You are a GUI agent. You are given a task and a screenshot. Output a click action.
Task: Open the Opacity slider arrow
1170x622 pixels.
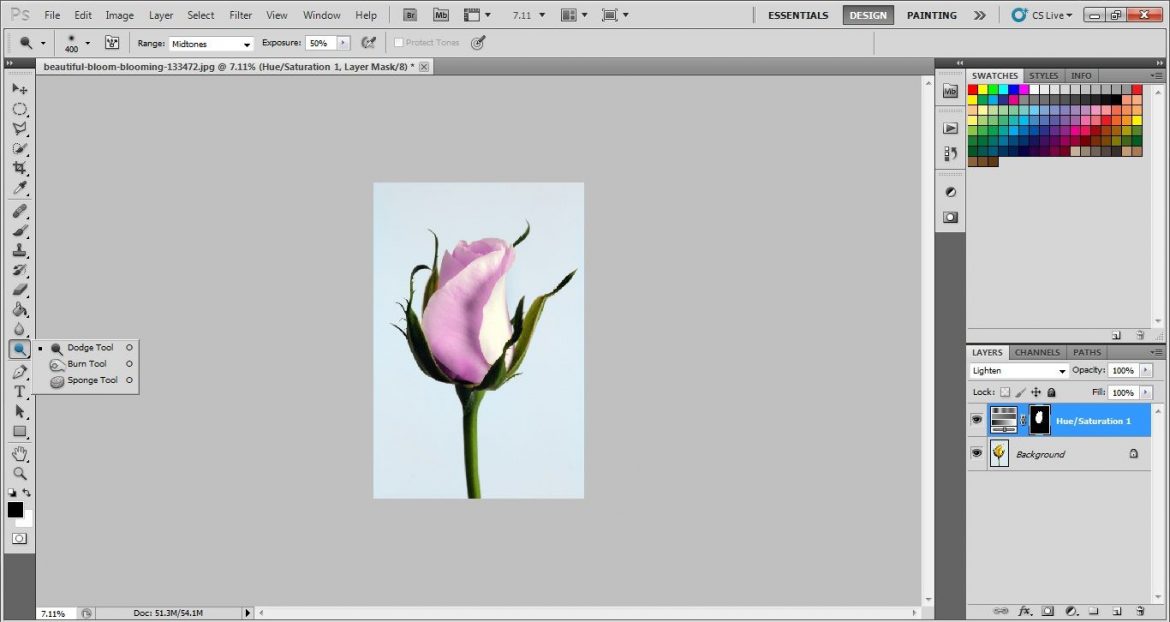click(x=1146, y=371)
